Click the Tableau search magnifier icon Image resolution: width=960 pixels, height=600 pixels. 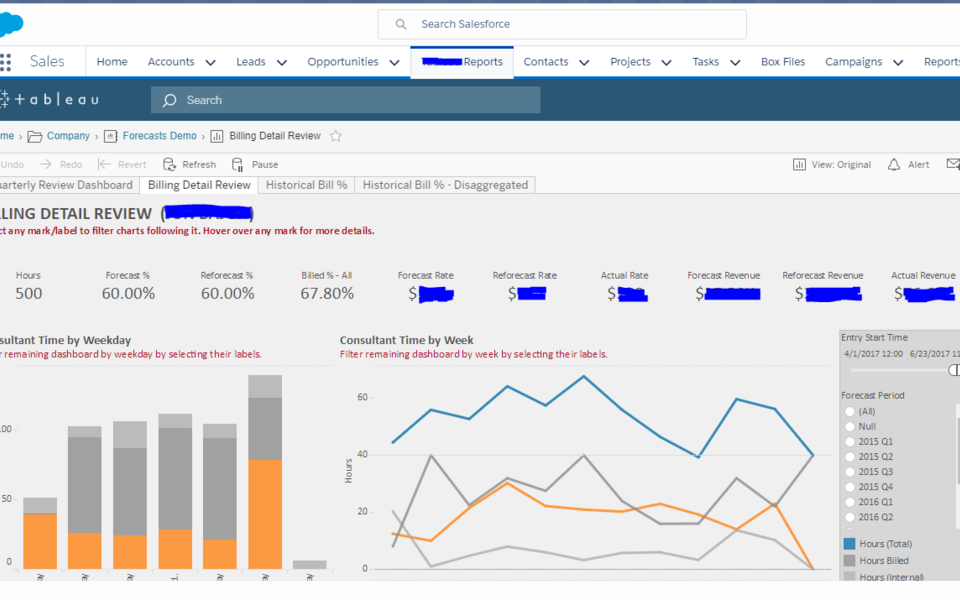[x=170, y=100]
